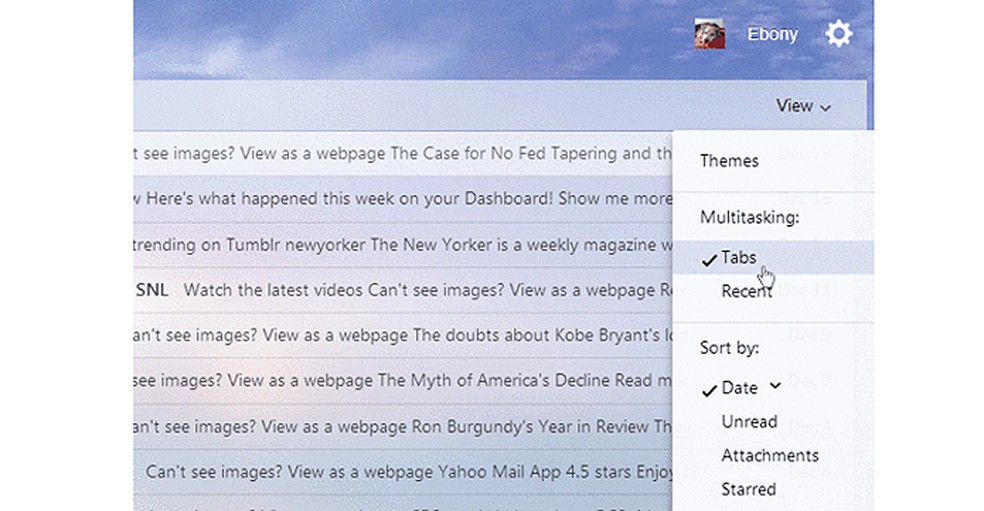Select Tabs multitasking mode
Viewport: 984px width, 511px height.
(773, 257)
